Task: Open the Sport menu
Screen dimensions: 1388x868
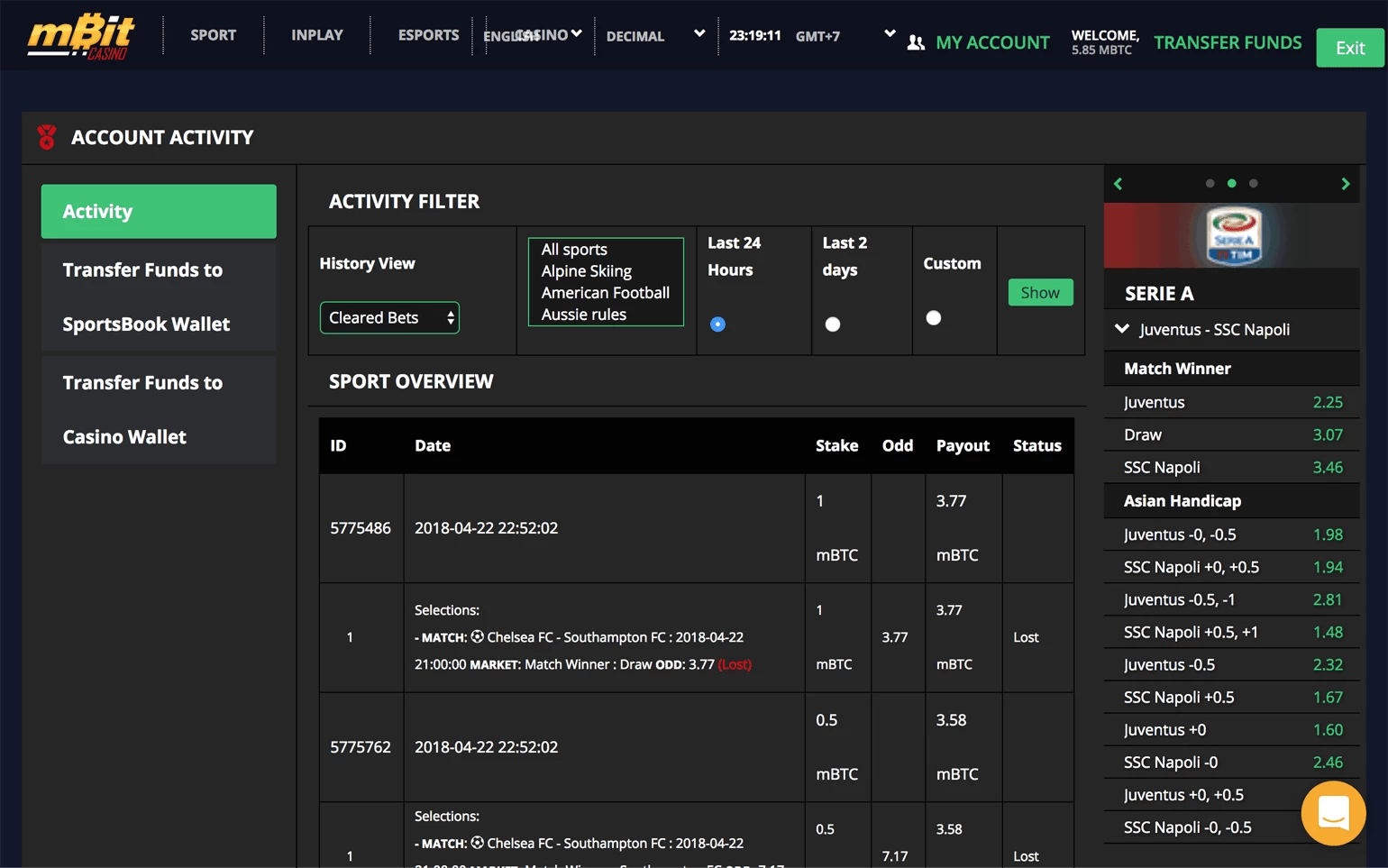Action: [x=214, y=35]
